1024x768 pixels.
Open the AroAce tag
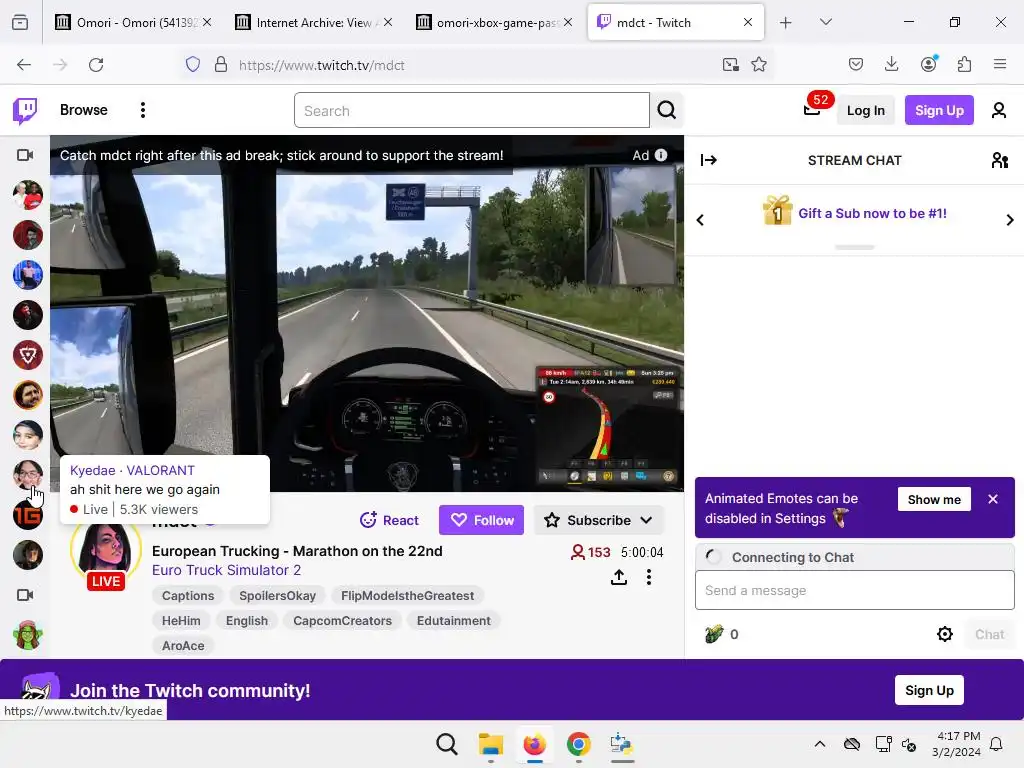point(183,646)
